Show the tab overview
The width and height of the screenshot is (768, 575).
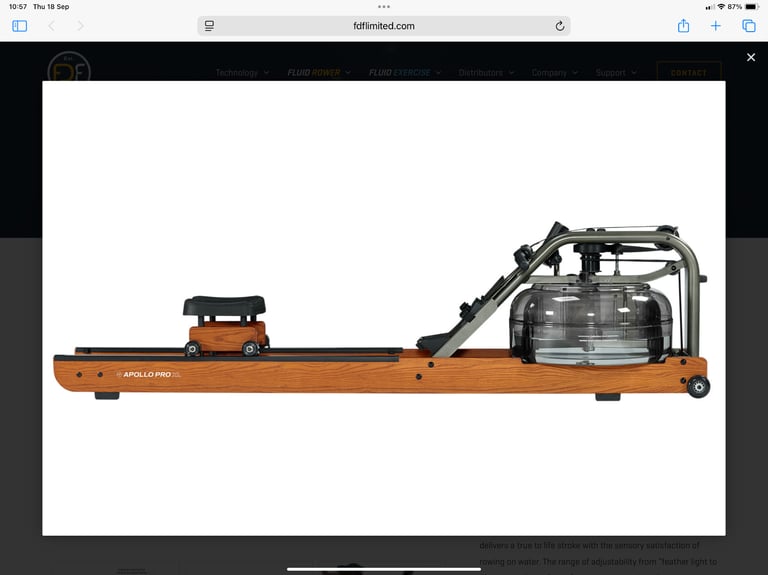(748, 26)
